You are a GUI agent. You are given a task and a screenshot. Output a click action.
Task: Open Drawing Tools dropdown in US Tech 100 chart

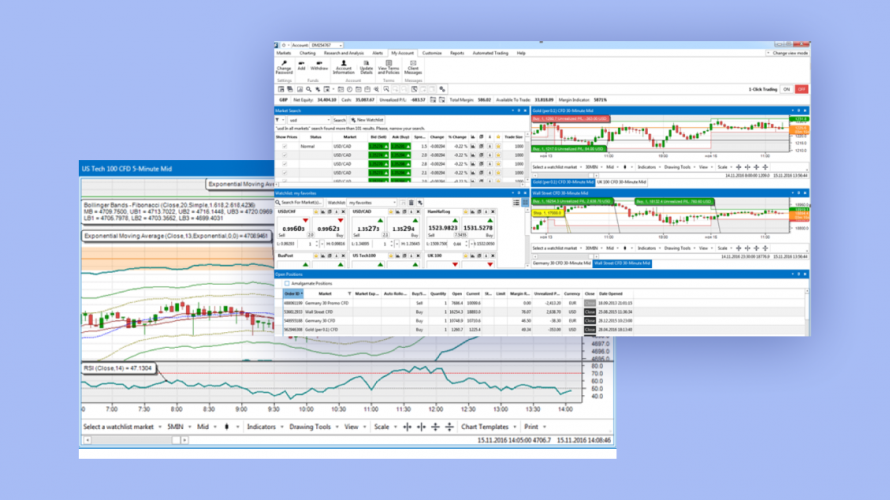click(x=313, y=427)
